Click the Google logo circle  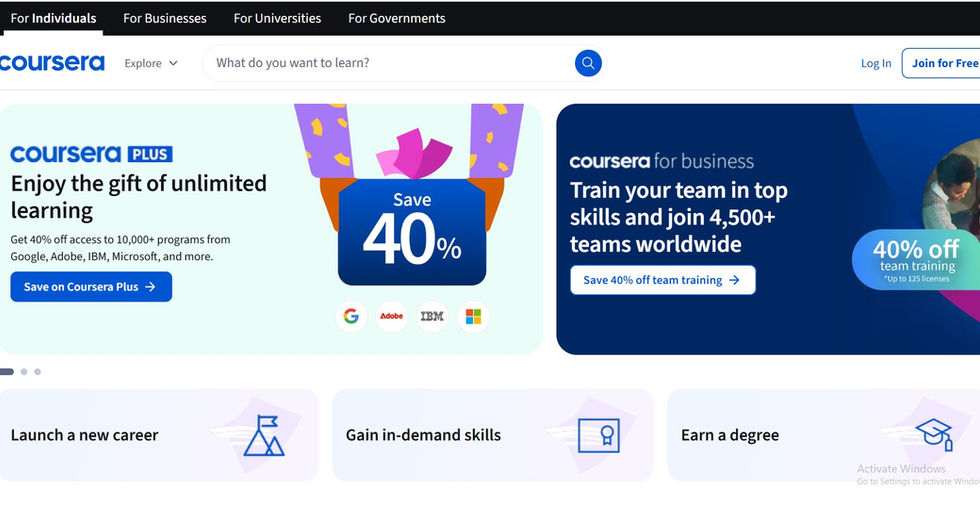(351, 316)
